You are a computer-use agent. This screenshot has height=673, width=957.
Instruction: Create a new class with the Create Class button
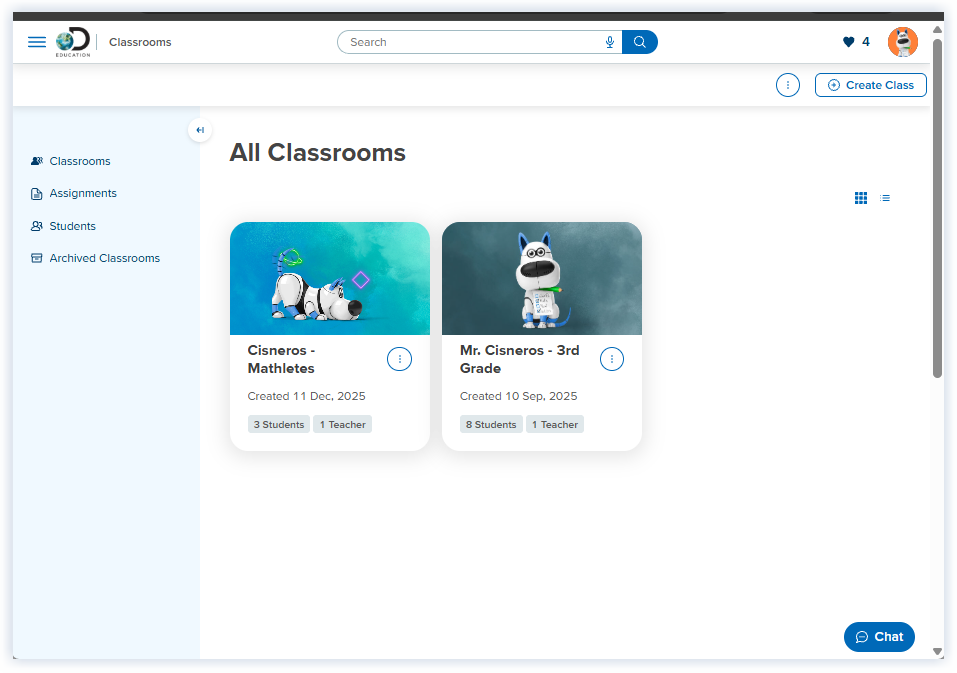(x=870, y=85)
